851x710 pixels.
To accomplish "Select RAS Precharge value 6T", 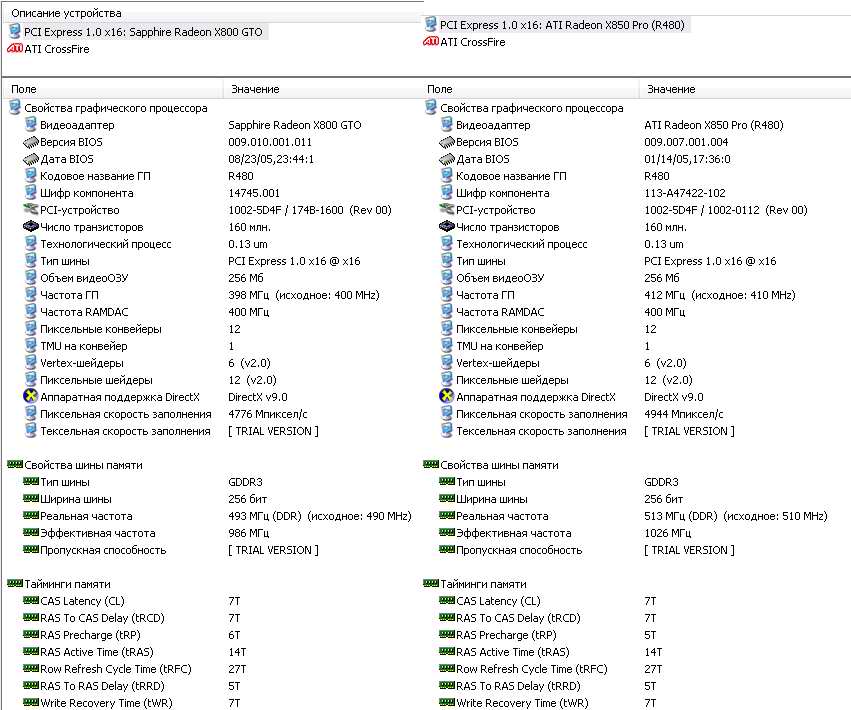I will click(234, 635).
